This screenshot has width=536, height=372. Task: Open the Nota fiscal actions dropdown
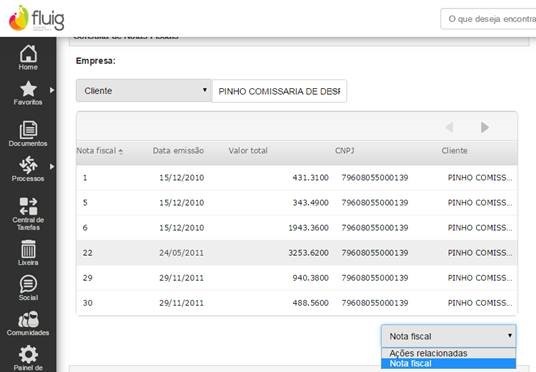[x=448, y=336]
